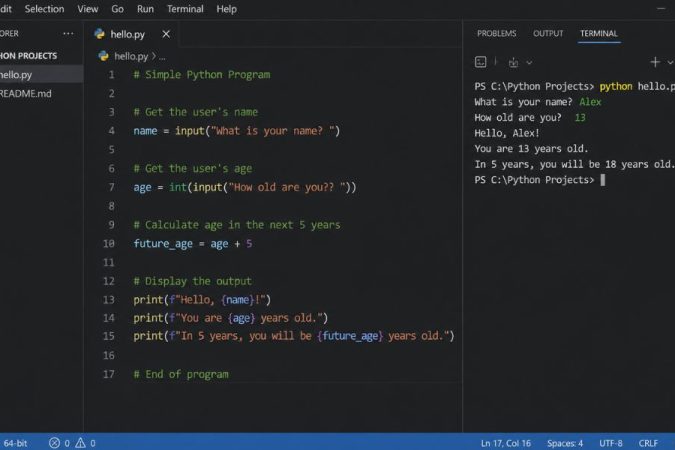This screenshot has height=450, width=675.
Task: Click the print Hello, {name} line
Action: tap(202, 300)
